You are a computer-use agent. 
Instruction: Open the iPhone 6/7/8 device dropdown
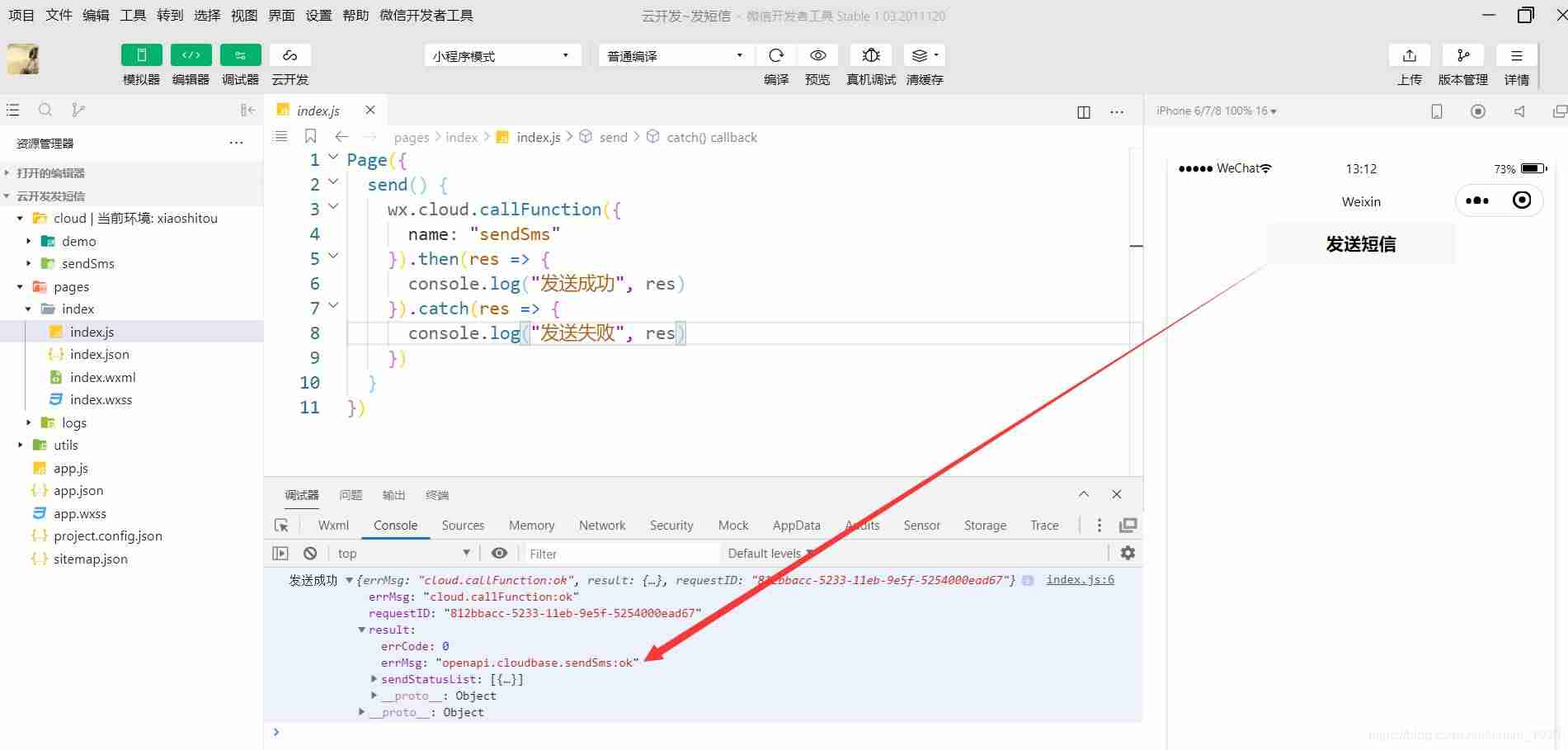pyautogui.click(x=1216, y=111)
